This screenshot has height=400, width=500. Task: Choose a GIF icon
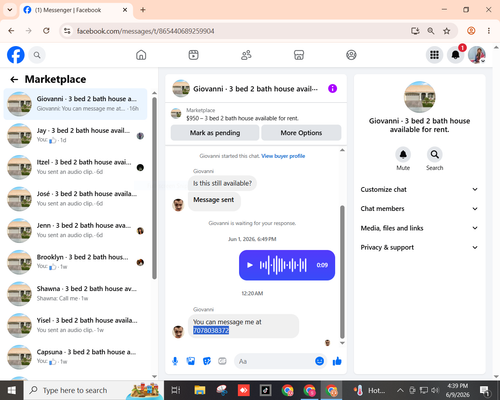click(222, 361)
